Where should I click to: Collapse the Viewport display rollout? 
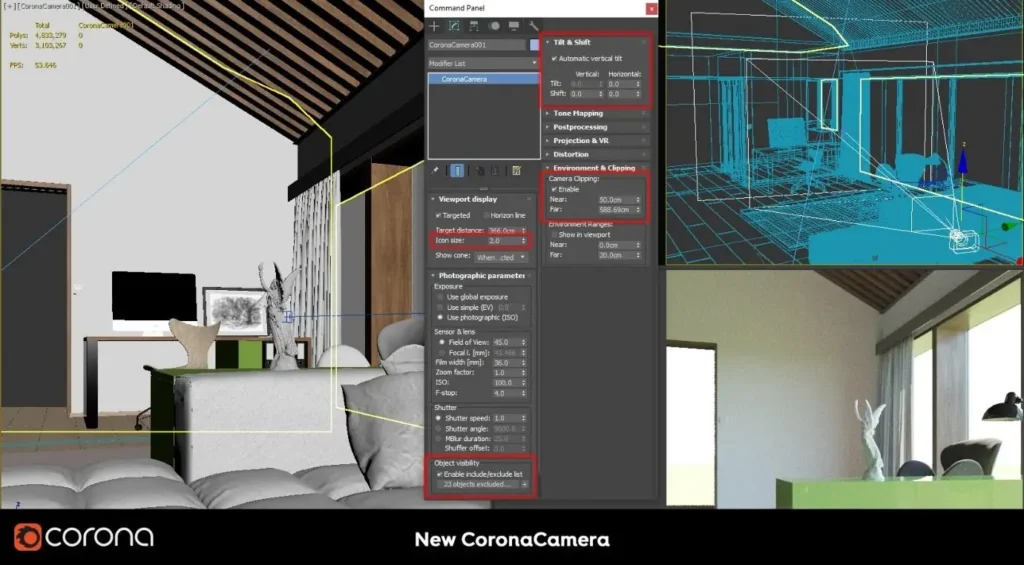[467, 199]
